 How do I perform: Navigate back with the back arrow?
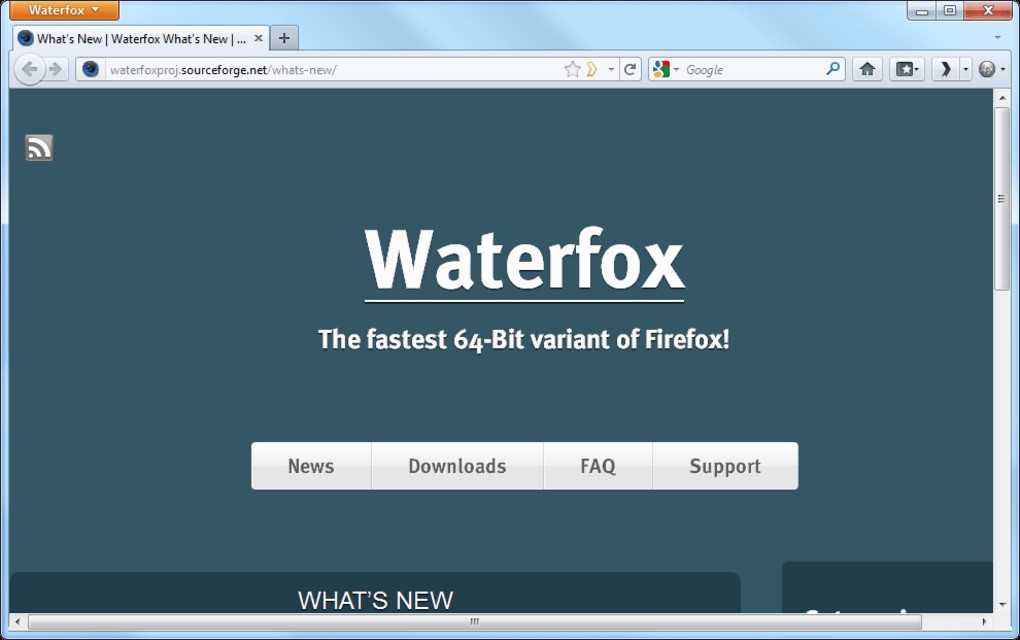coord(30,69)
